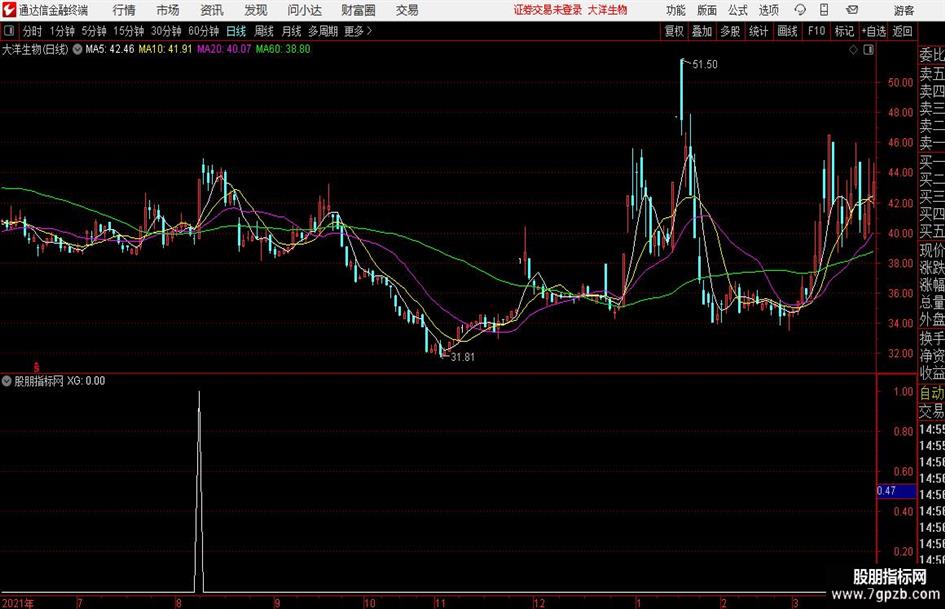Image resolution: width=945 pixels, height=609 pixels.
Task: Click the month 11 marker on time axis
Action: pos(440,603)
